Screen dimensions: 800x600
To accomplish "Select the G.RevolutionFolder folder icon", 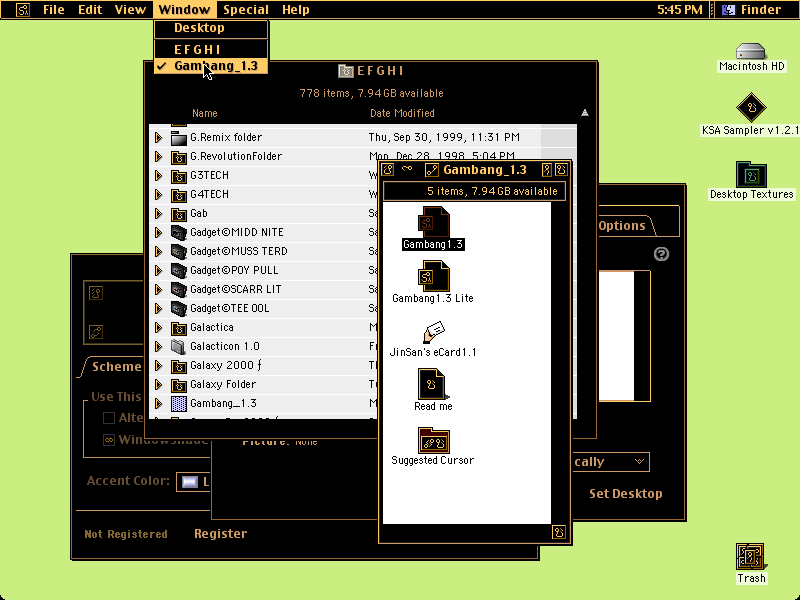I will click(x=179, y=157).
